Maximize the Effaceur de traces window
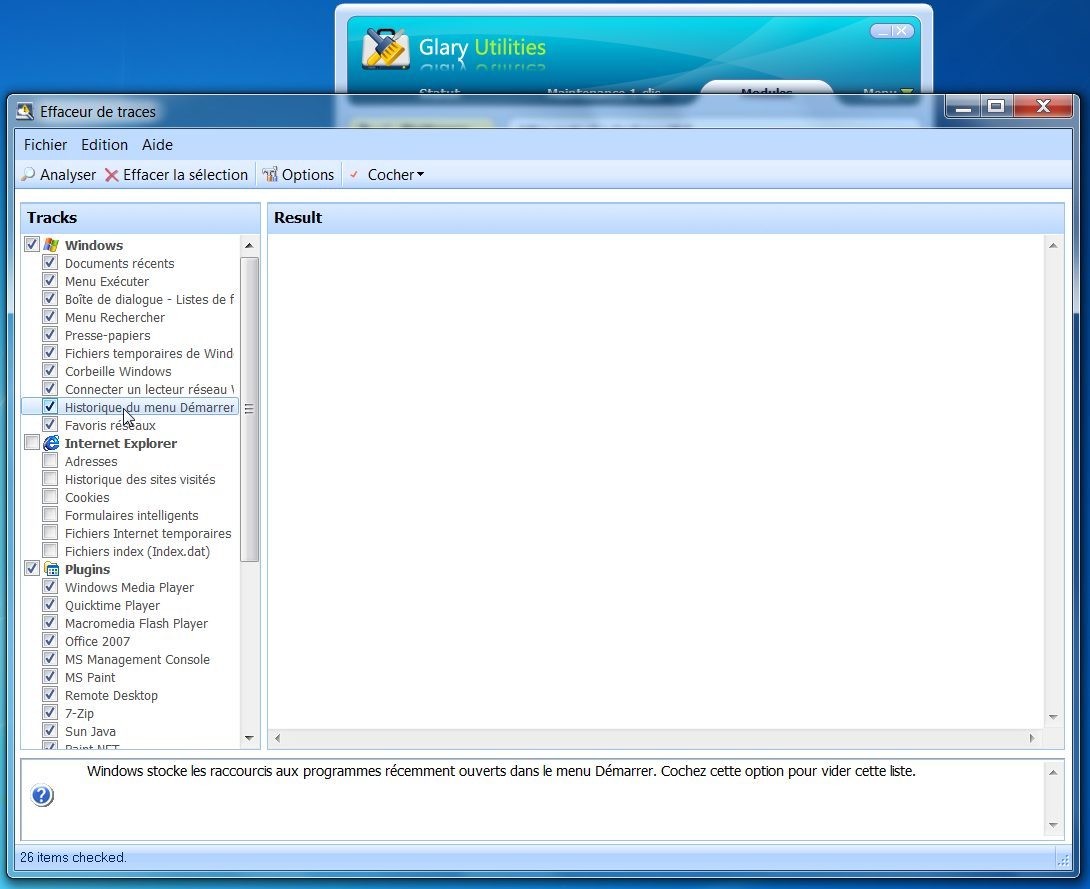 pyautogui.click(x=996, y=106)
